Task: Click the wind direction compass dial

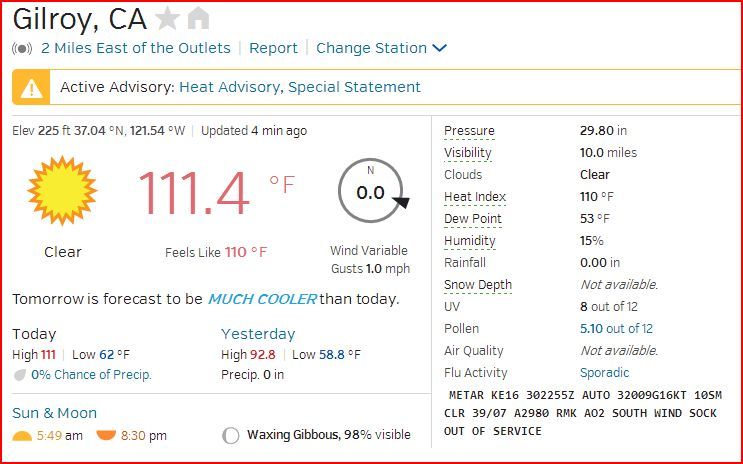Action: (x=371, y=192)
